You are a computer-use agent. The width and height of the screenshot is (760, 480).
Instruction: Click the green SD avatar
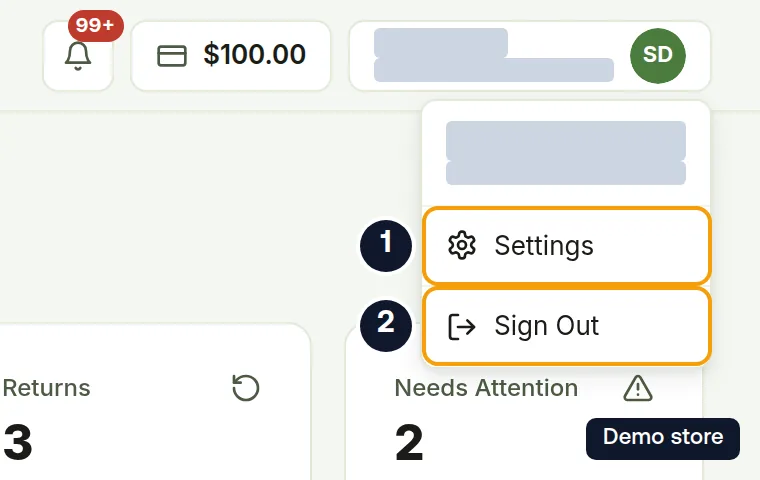click(x=658, y=55)
